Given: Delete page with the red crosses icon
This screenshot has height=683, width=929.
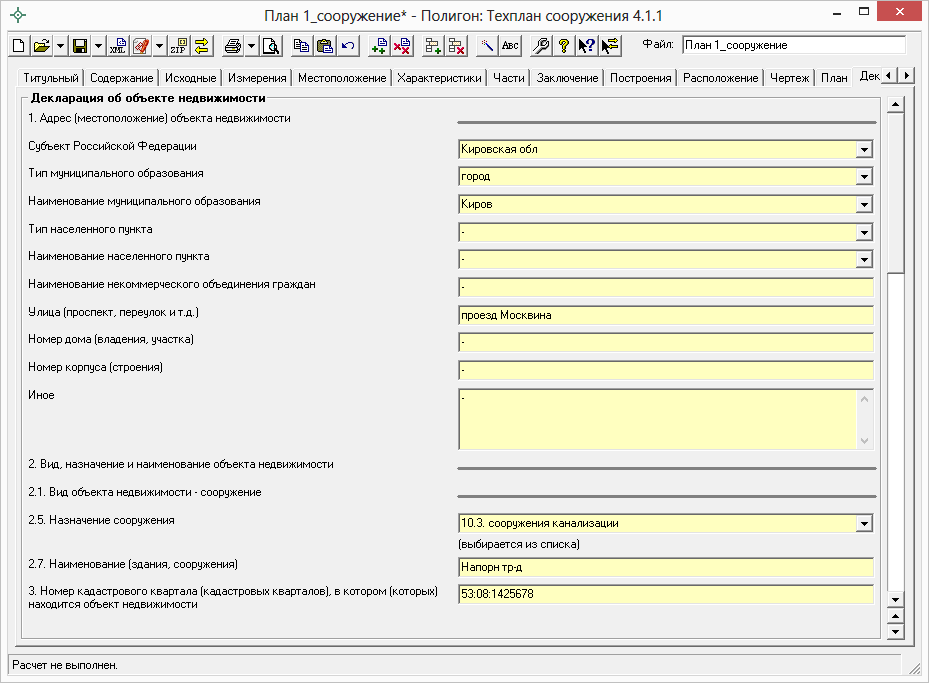Looking at the screenshot, I should (402, 46).
